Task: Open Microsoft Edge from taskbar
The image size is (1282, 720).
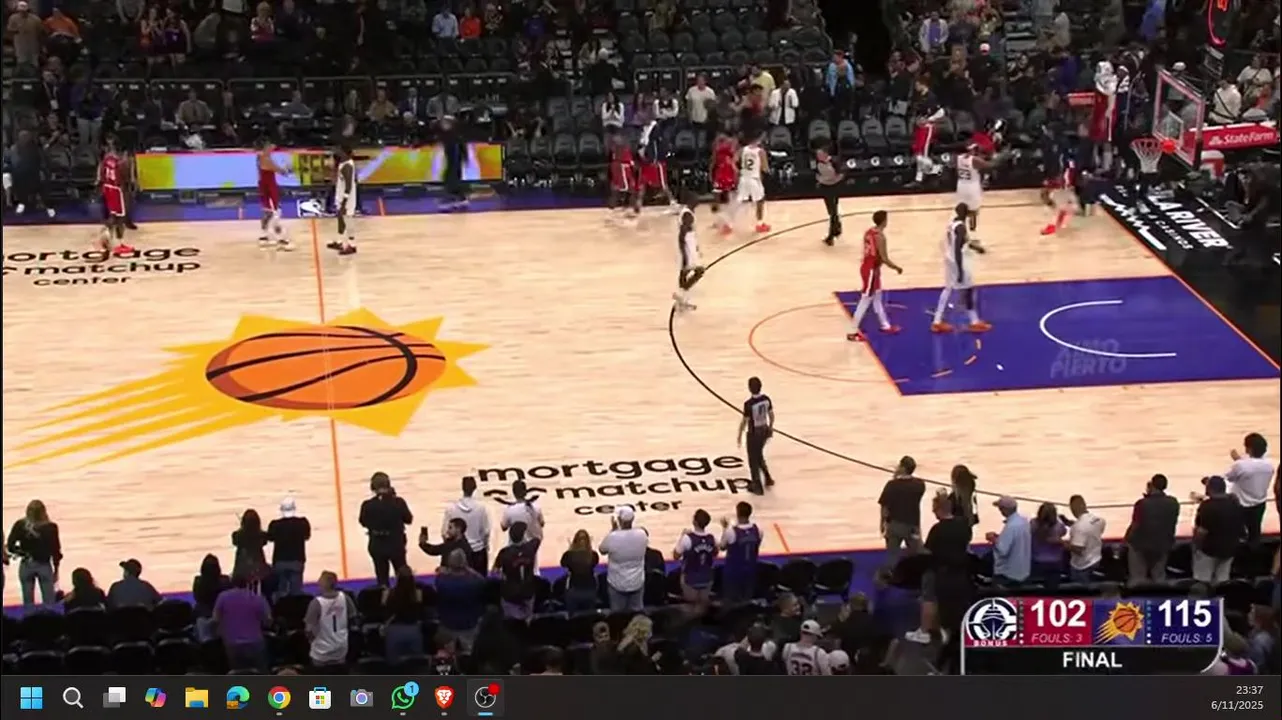Action: pos(238,697)
